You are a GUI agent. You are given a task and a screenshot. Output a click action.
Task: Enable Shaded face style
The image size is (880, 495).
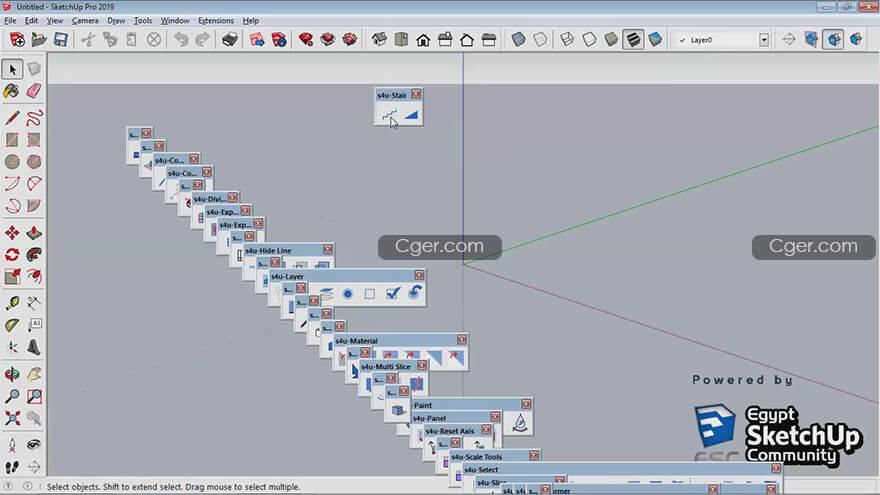tap(611, 39)
